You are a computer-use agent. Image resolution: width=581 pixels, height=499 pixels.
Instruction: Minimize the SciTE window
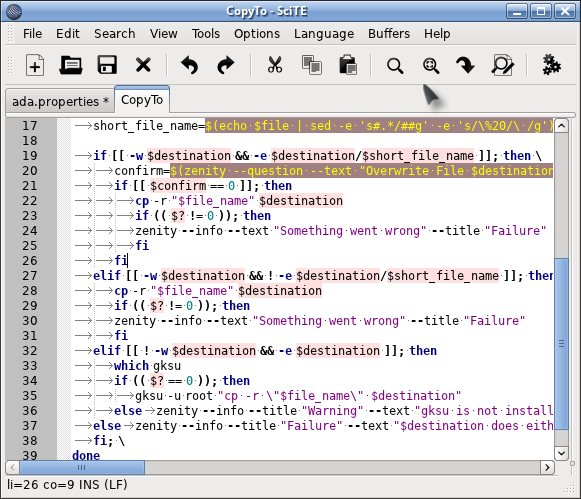[517, 11]
